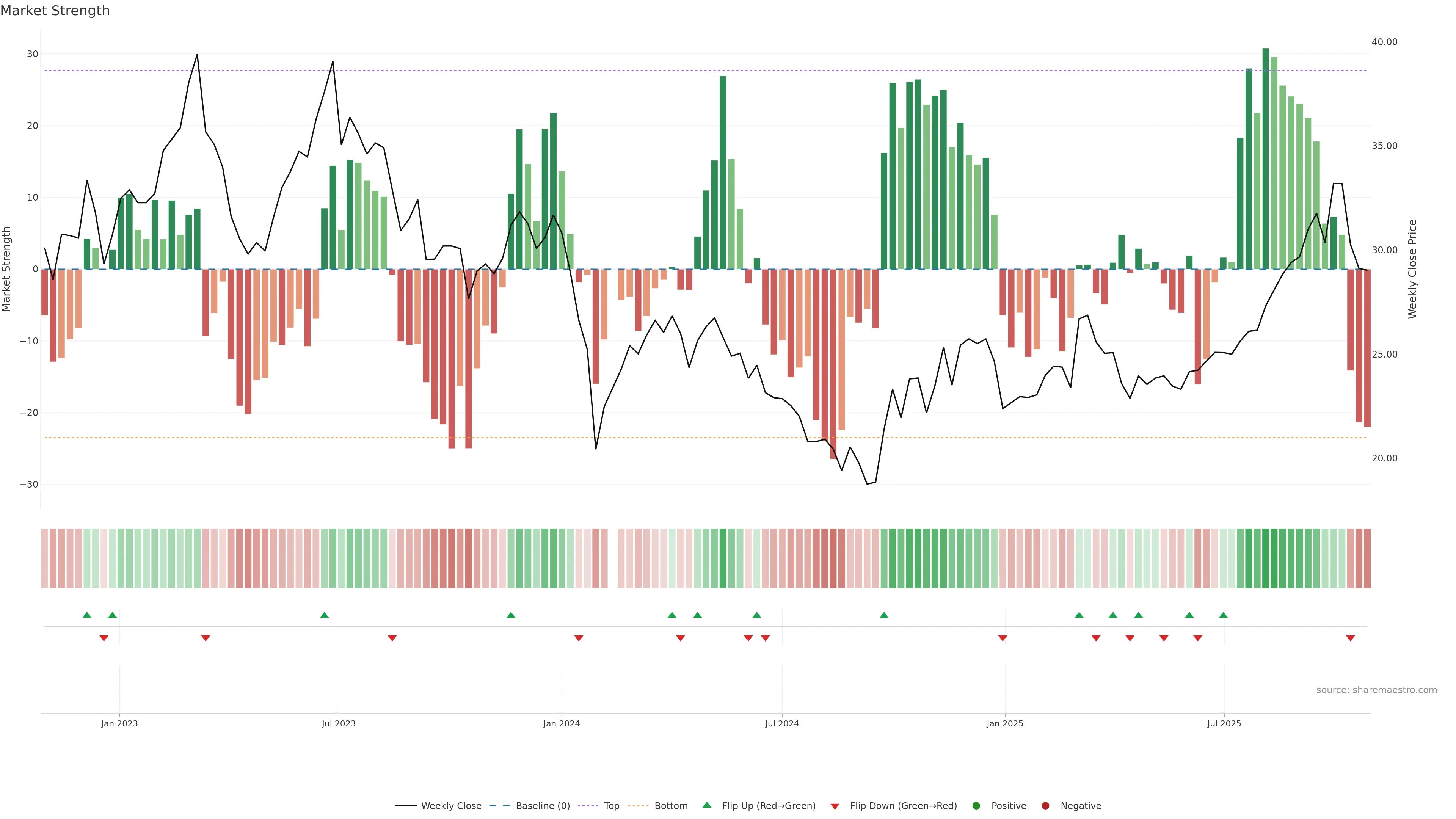Click Flip Down red triangle legend icon
Image resolution: width=1456 pixels, height=819 pixels.
(x=835, y=806)
